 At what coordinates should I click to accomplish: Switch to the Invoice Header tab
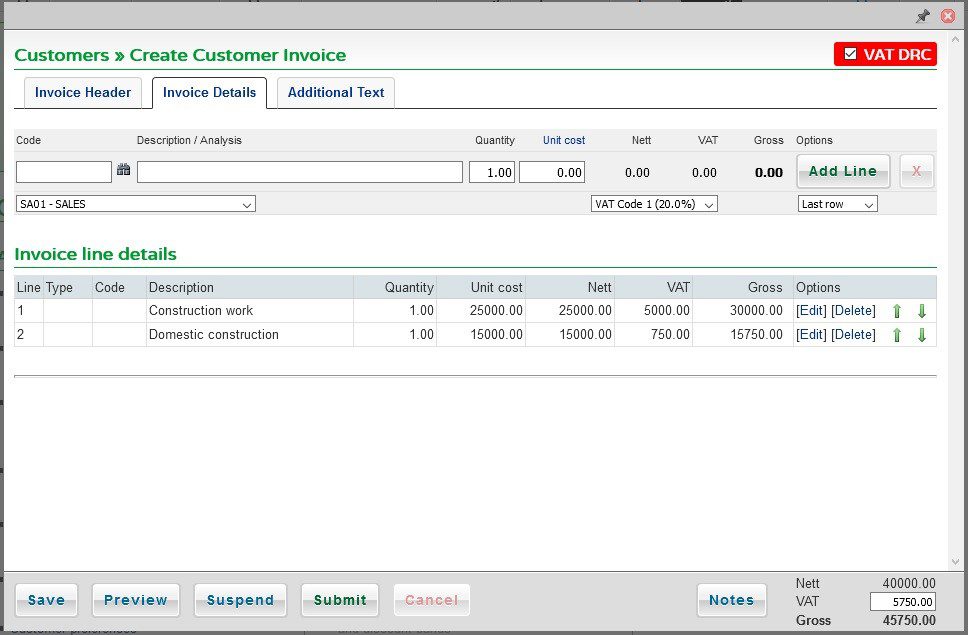(x=83, y=92)
